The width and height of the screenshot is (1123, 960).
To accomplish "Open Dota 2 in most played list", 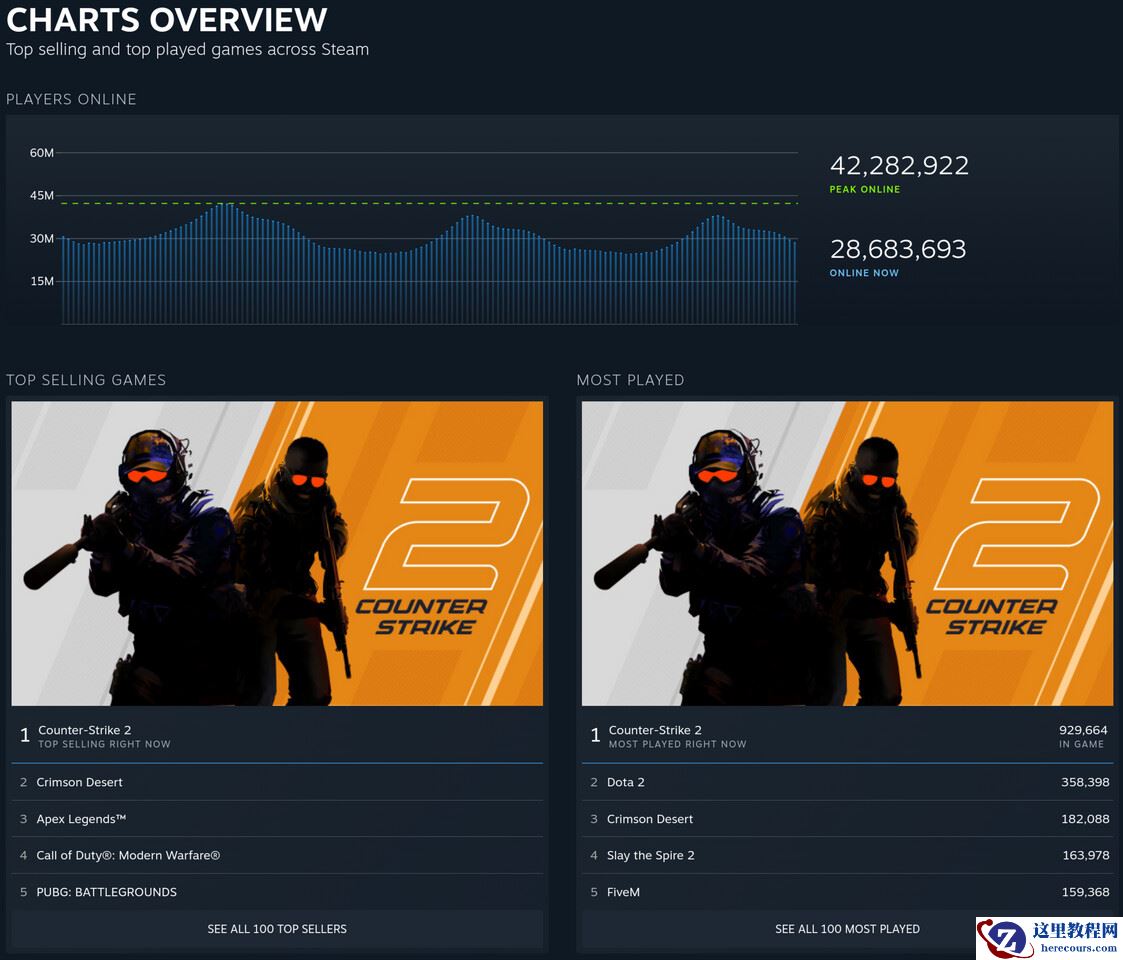I will pyautogui.click(x=626, y=782).
